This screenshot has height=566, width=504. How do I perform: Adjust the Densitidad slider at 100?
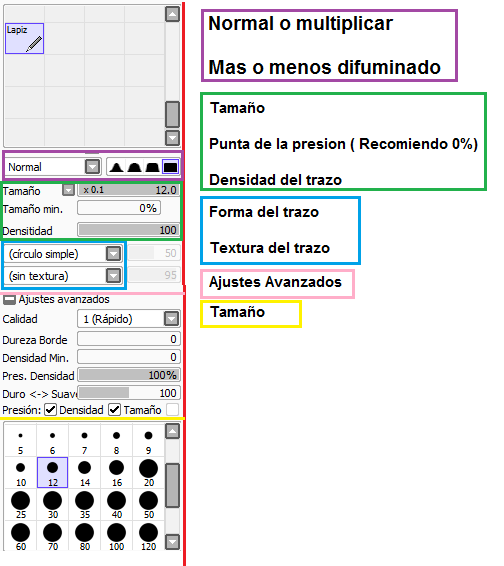point(129,230)
